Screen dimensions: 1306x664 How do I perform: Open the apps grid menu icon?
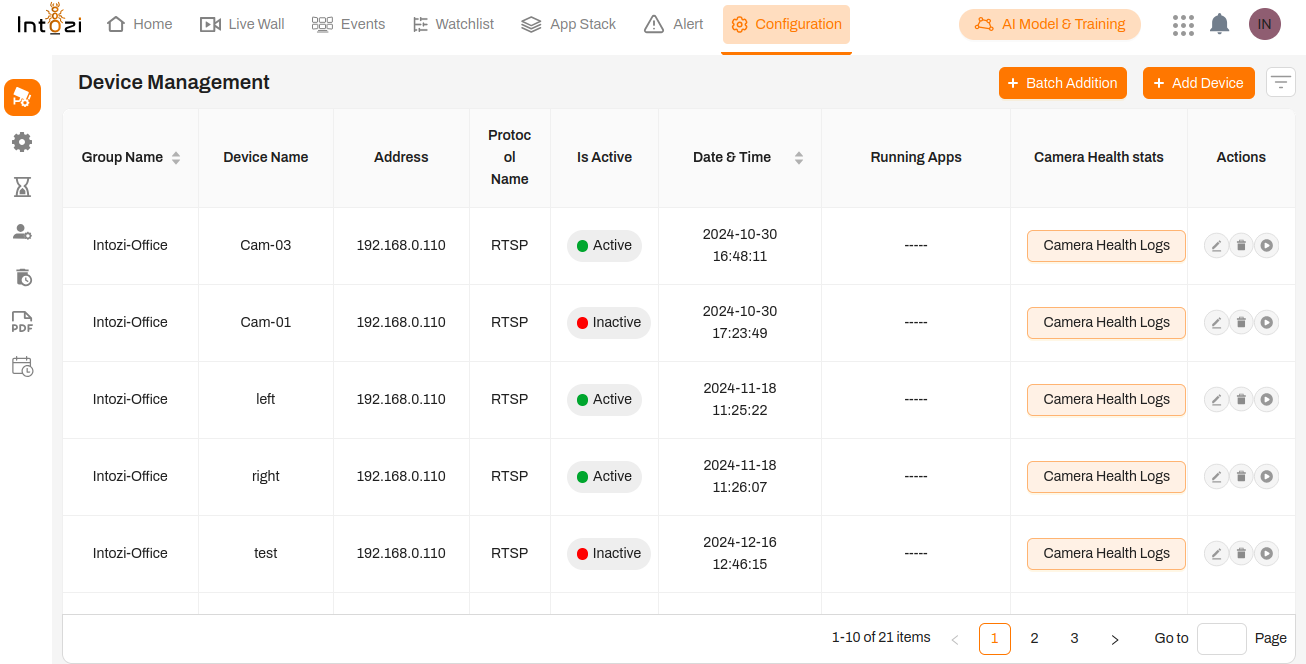coord(1182,24)
